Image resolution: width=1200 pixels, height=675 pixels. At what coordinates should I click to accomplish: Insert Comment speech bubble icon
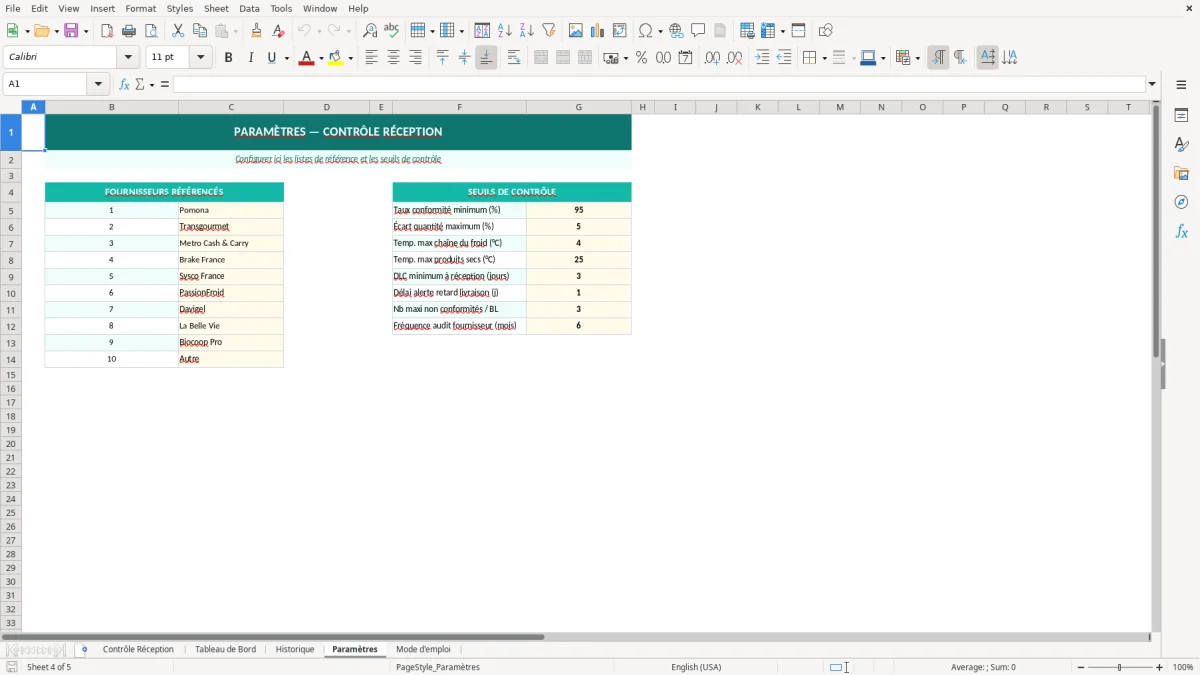click(698, 31)
